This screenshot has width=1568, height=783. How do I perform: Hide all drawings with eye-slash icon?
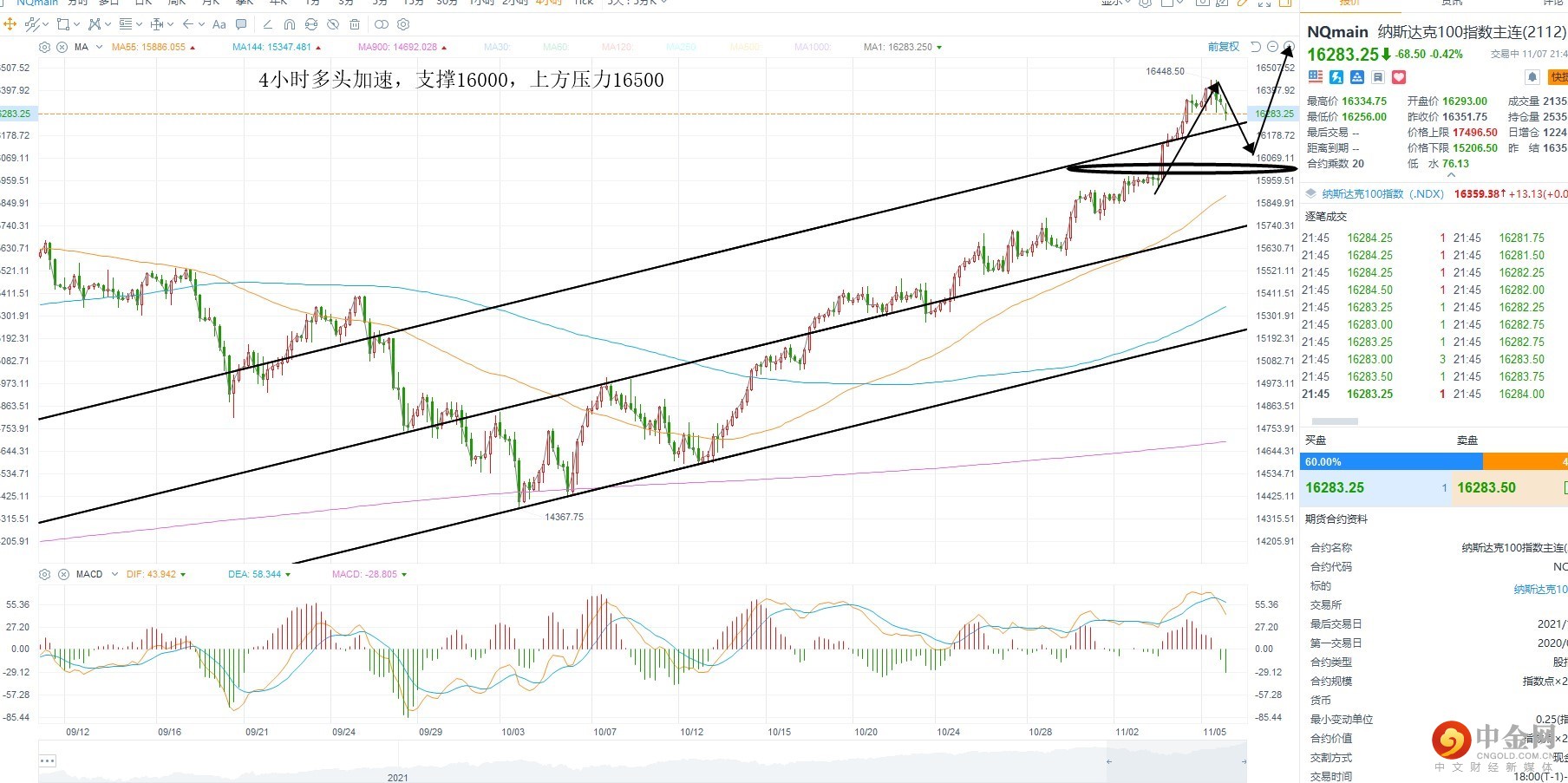(x=333, y=24)
